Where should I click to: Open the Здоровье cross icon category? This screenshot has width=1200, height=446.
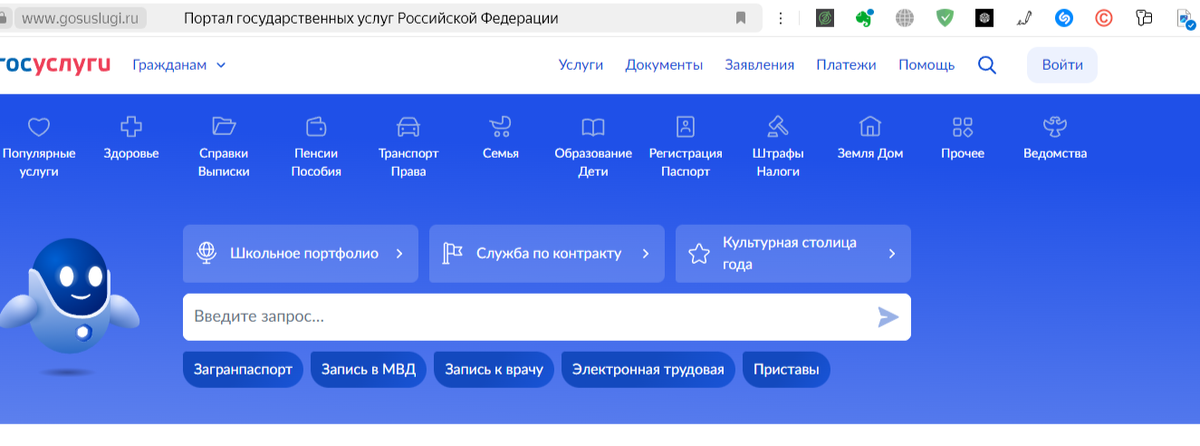(131, 138)
